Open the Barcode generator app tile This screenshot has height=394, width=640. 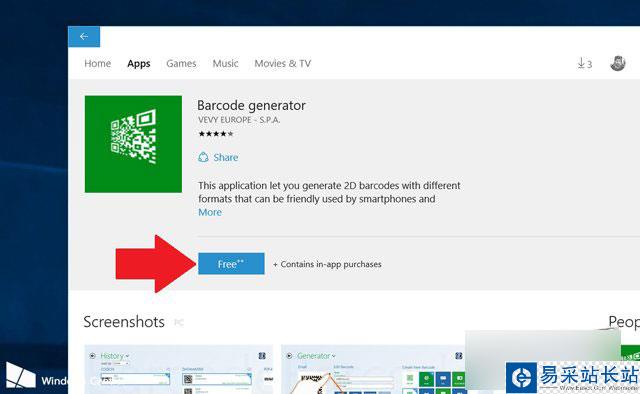click(x=133, y=144)
